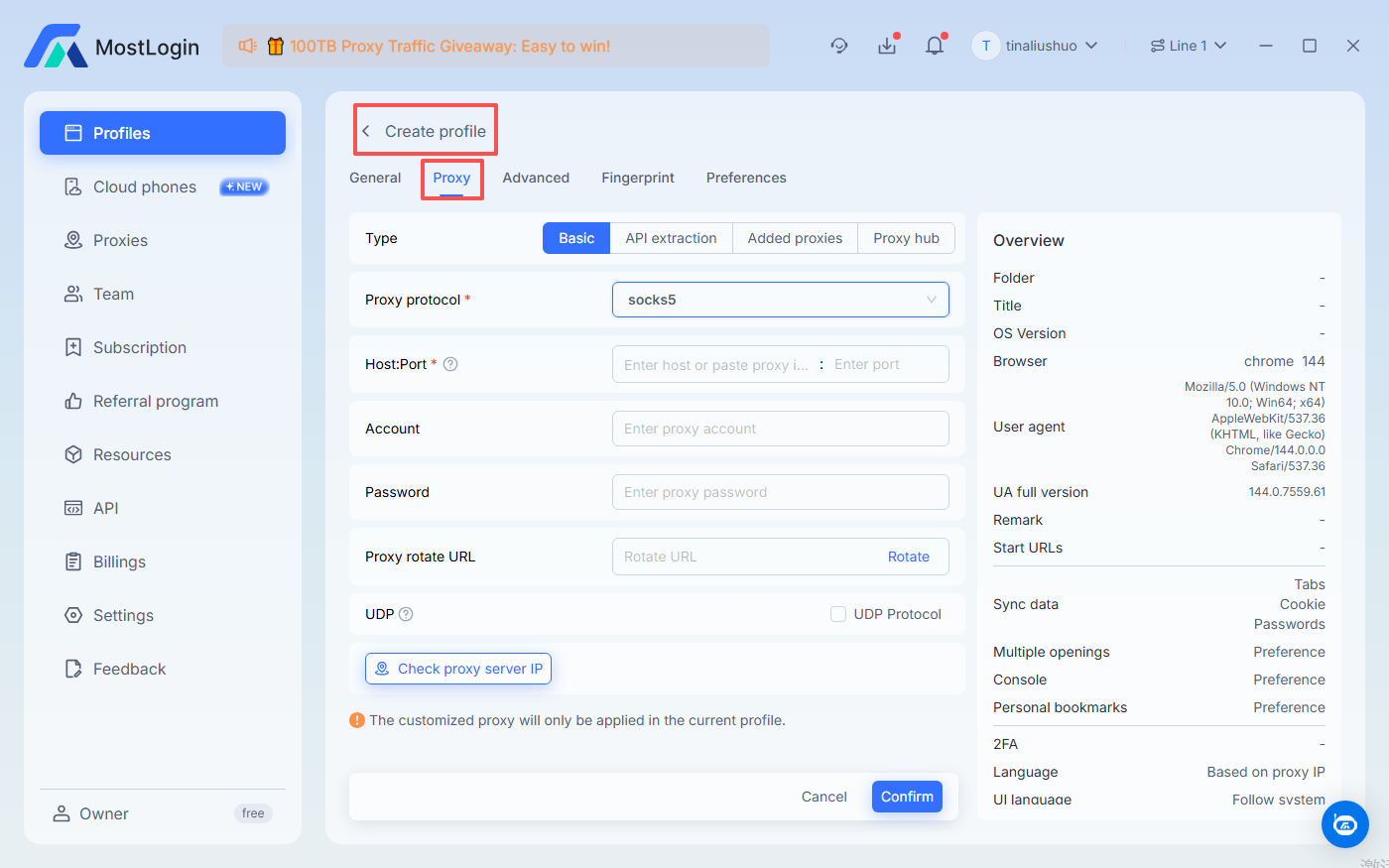Click the UDP help question icon
The height and width of the screenshot is (868, 1389).
(x=406, y=614)
